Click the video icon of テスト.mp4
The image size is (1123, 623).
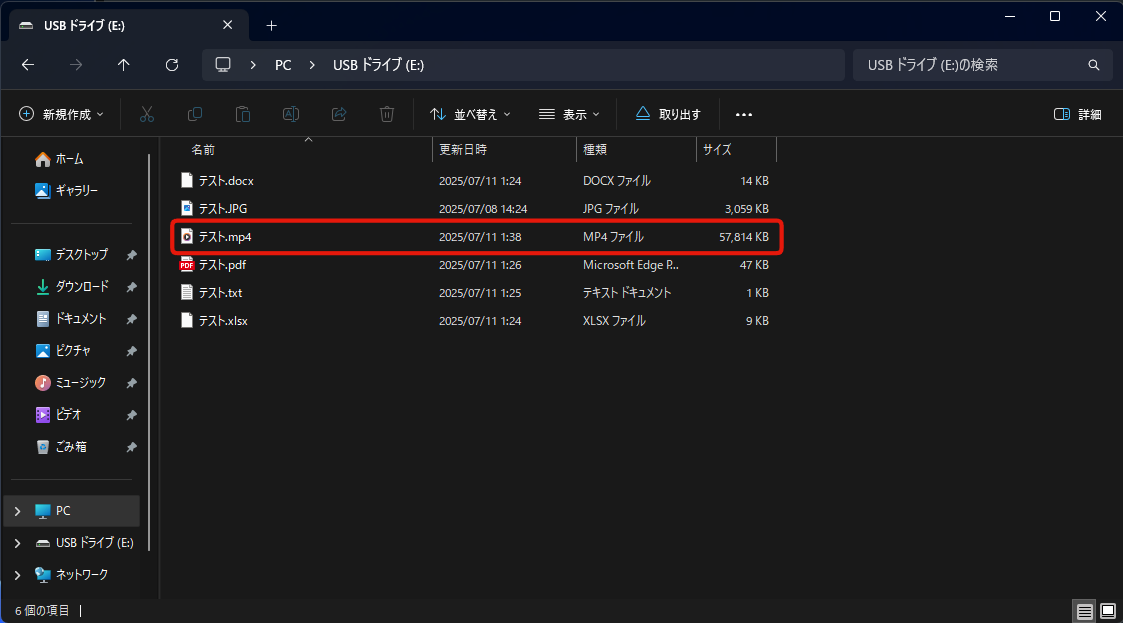point(186,237)
